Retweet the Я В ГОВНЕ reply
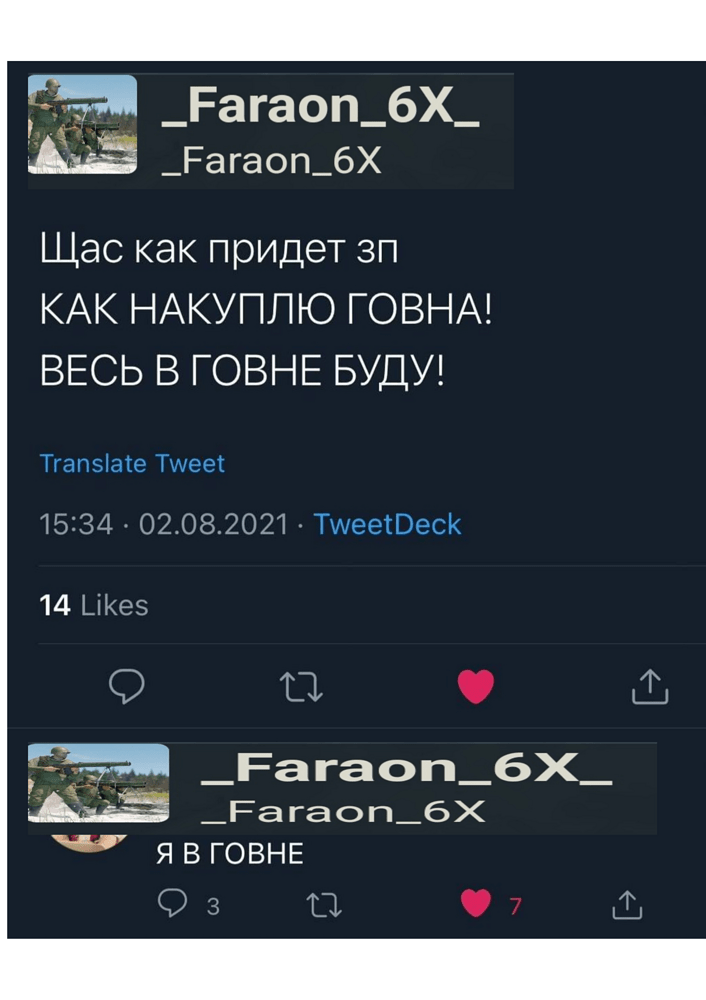This screenshot has height=1000, width=706. (324, 906)
